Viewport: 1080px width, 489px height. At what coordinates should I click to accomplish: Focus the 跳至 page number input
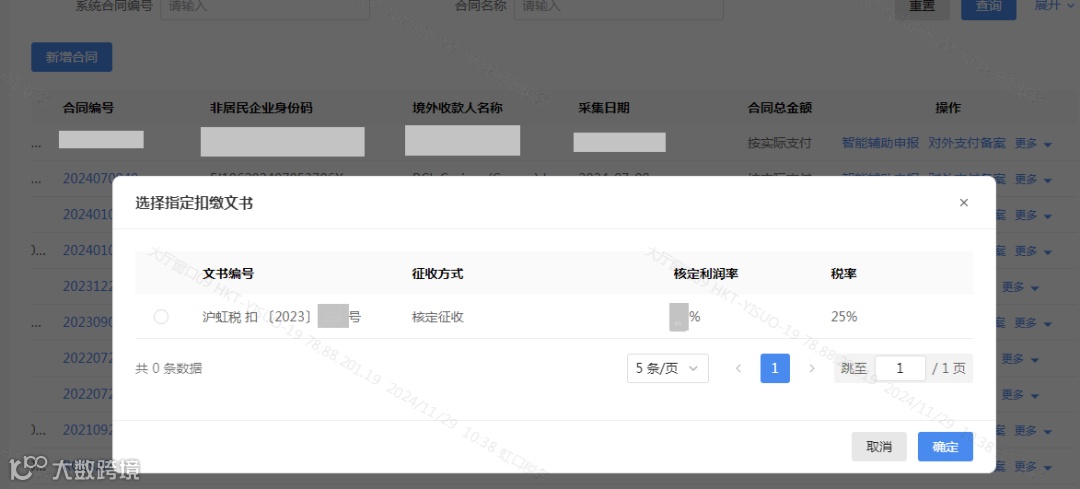900,368
